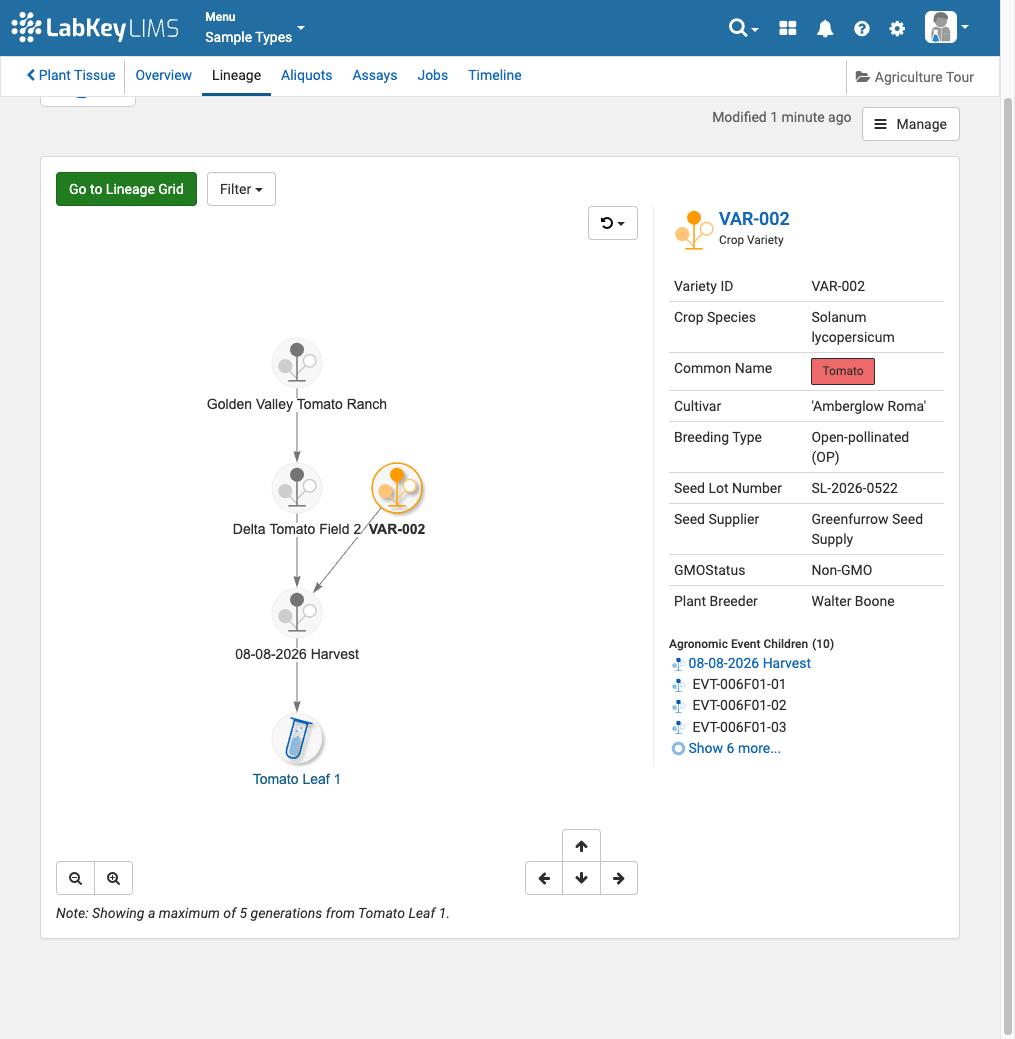Select child EVT-006F01-01

coord(739,684)
